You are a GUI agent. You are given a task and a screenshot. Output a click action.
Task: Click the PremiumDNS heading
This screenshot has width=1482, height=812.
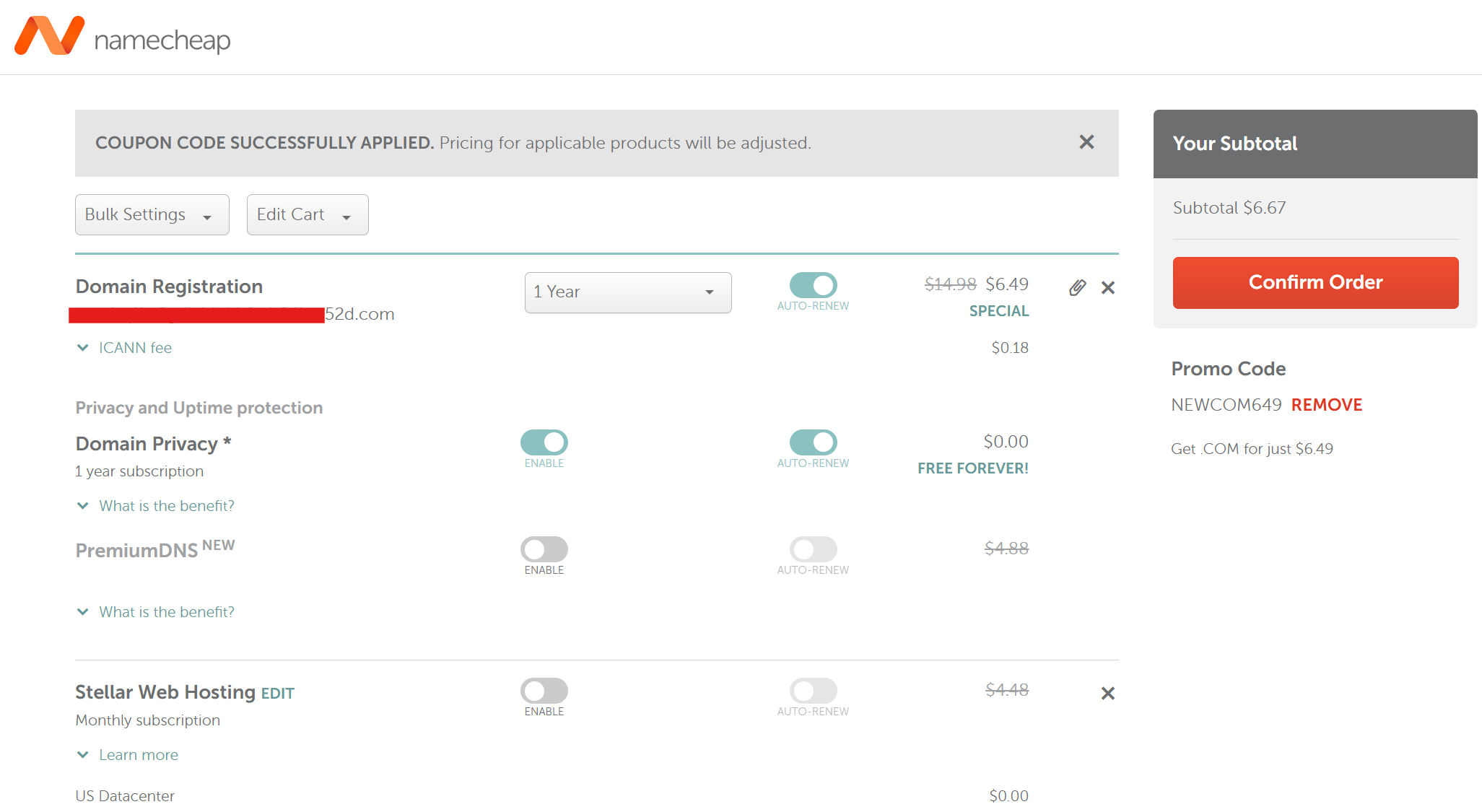[136, 551]
